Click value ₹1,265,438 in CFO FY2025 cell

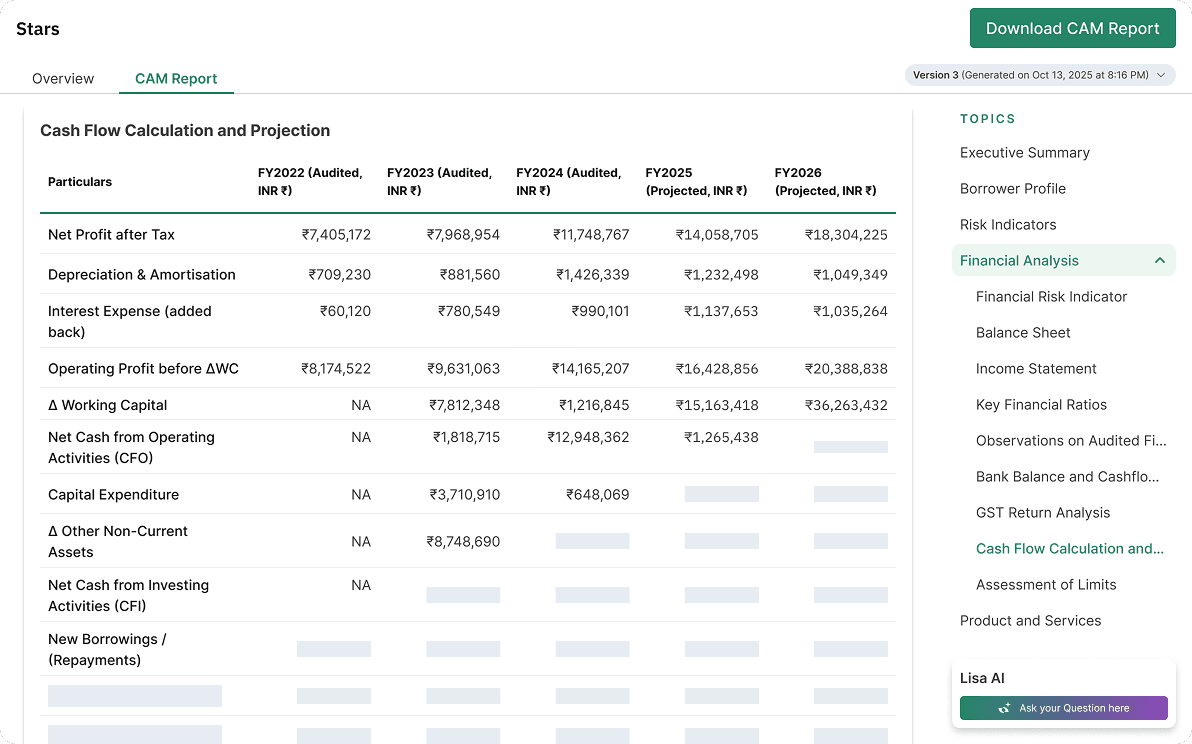pos(721,437)
